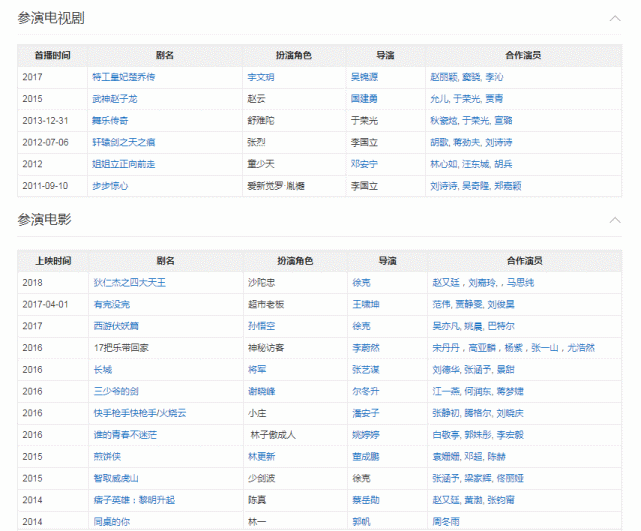Open the 有完没完 film link
641x531 pixels.
(112, 304)
